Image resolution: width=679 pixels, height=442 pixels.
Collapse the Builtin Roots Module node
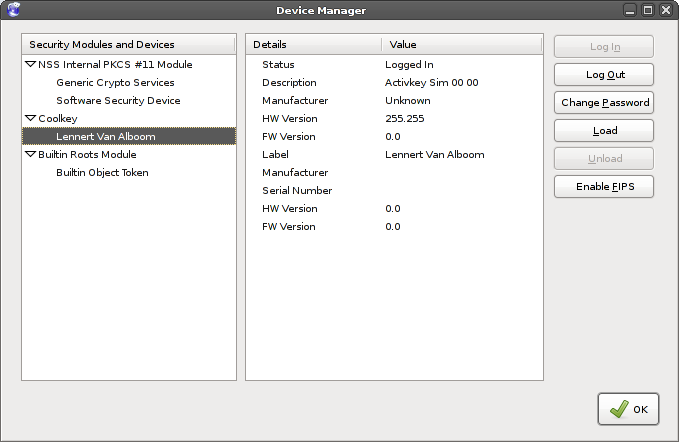click(29, 155)
